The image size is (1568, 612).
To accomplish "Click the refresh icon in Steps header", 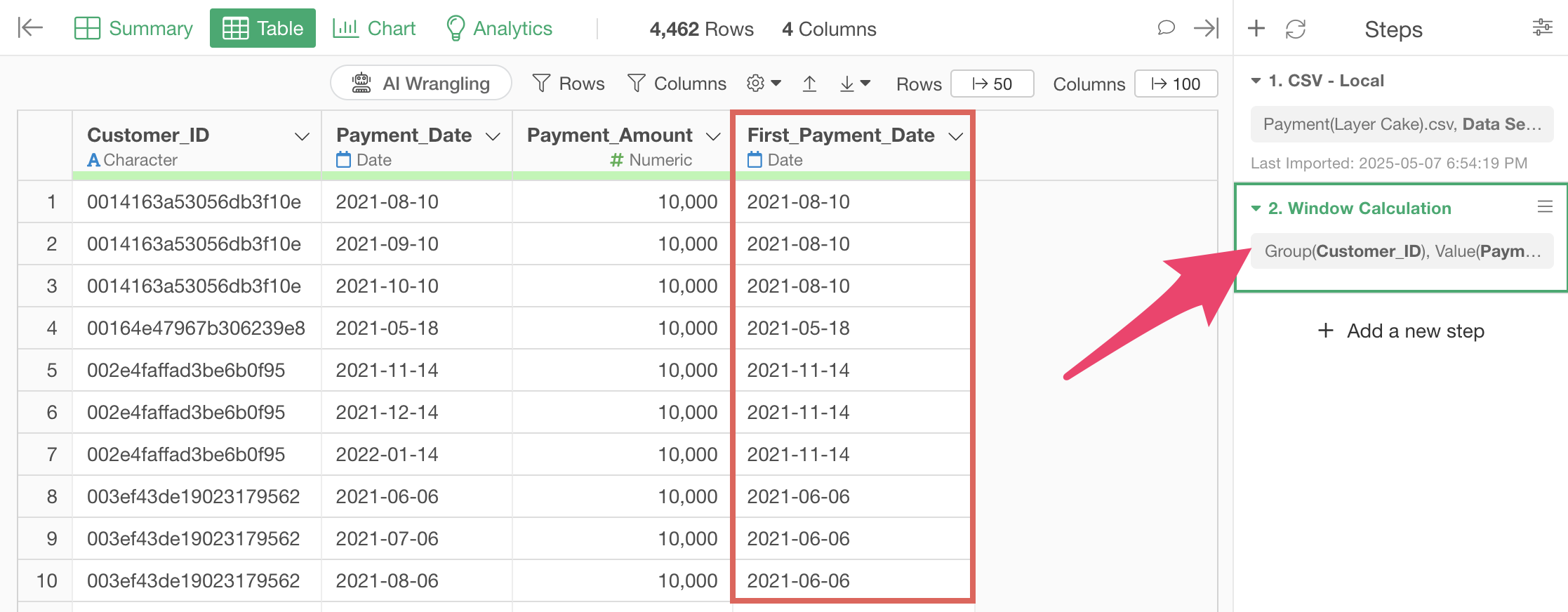I will click(x=1295, y=29).
